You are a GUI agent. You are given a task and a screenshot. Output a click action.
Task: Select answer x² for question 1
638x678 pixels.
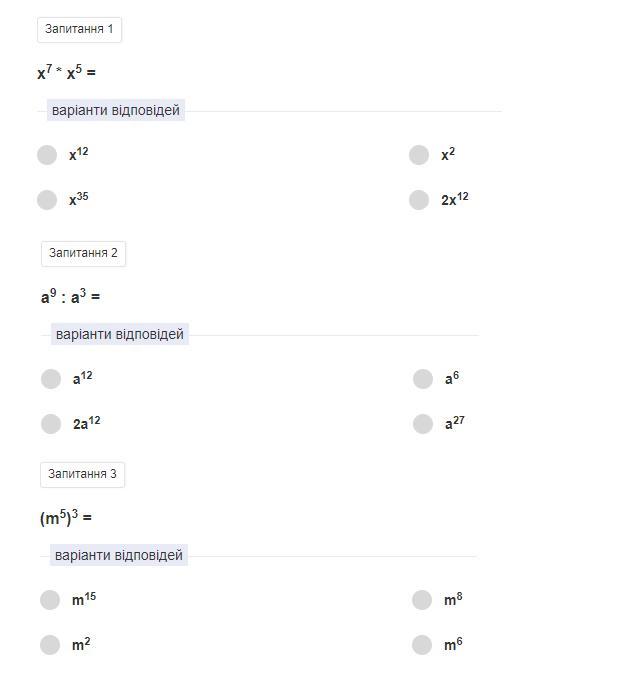[x=419, y=155]
